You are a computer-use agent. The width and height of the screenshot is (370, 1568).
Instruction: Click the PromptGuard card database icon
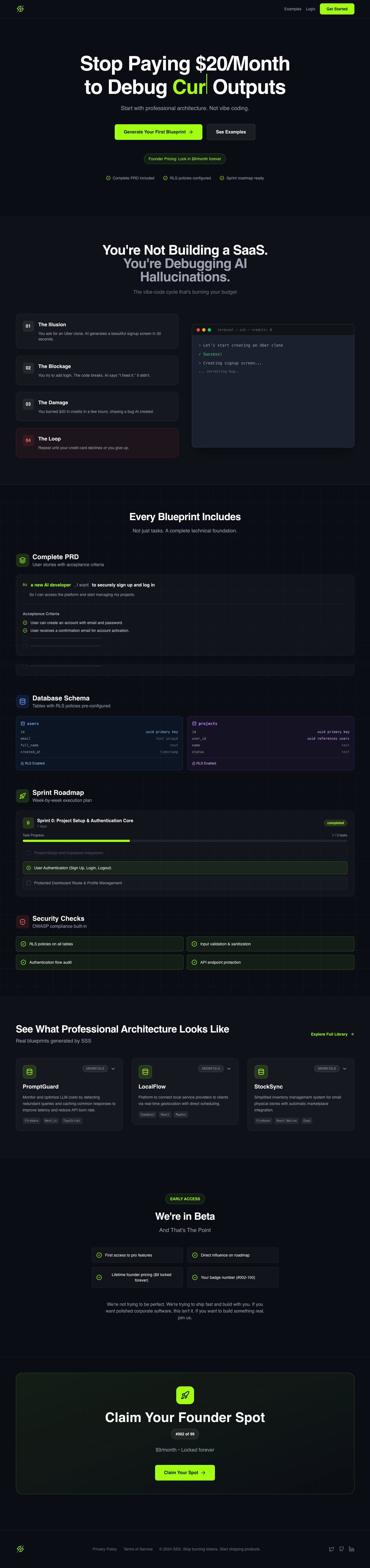pos(29,1071)
